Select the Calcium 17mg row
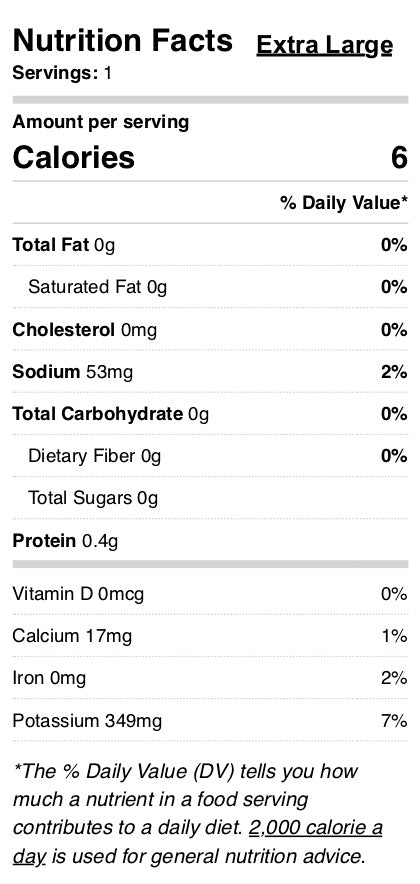The image size is (420, 884). [x=210, y=636]
